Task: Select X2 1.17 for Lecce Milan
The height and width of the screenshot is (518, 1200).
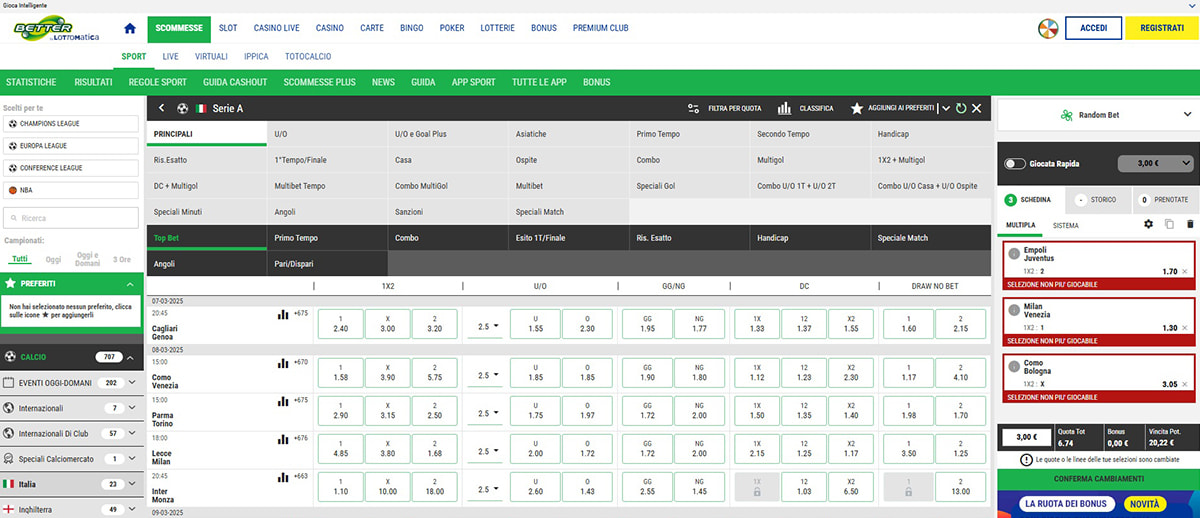Action: click(851, 447)
